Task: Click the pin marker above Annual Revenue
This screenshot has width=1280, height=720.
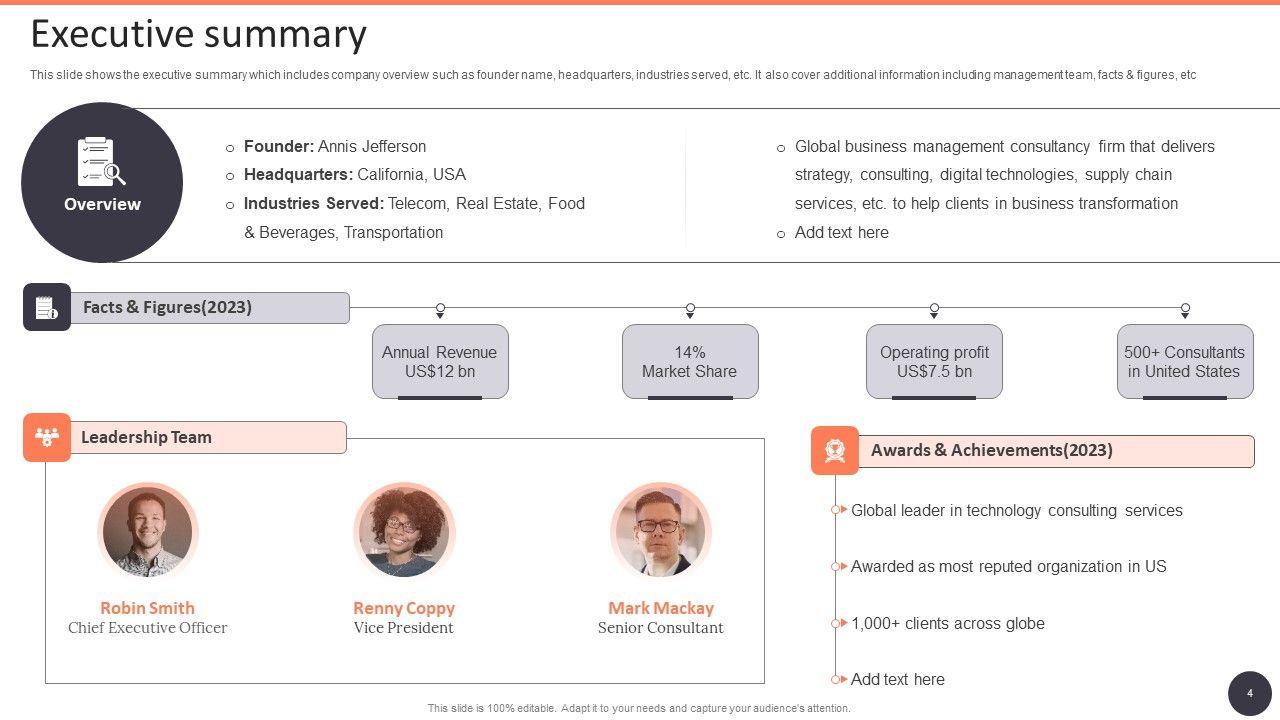Action: pos(440,310)
